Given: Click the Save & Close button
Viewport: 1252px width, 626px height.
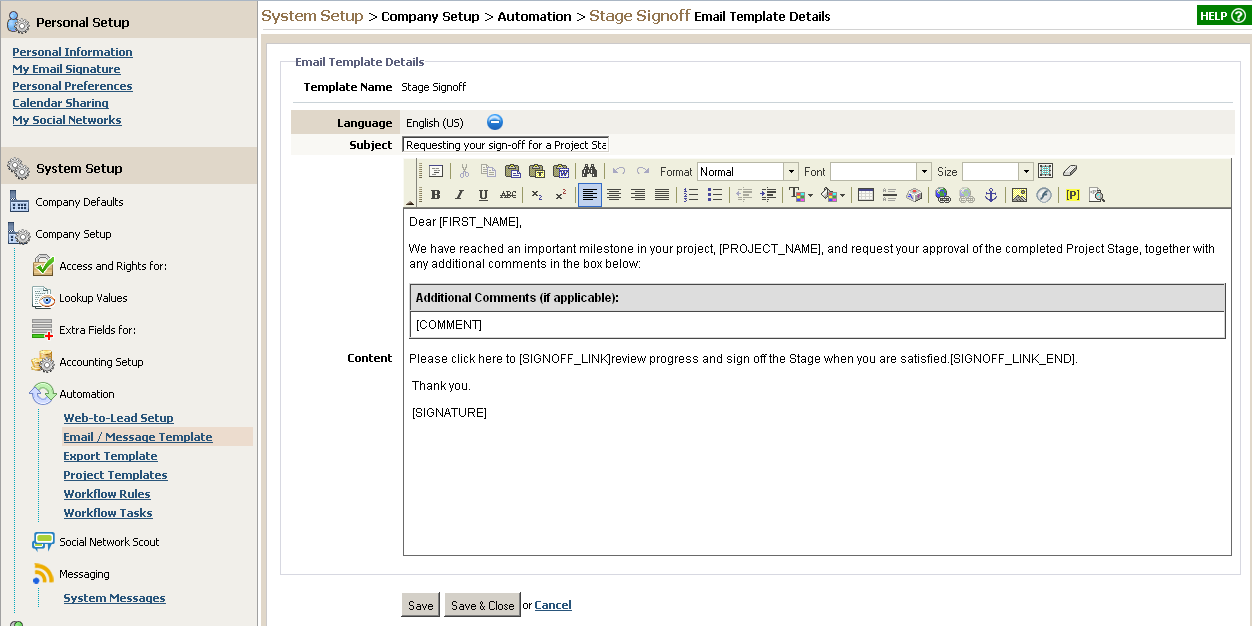Looking at the screenshot, I should [483, 605].
